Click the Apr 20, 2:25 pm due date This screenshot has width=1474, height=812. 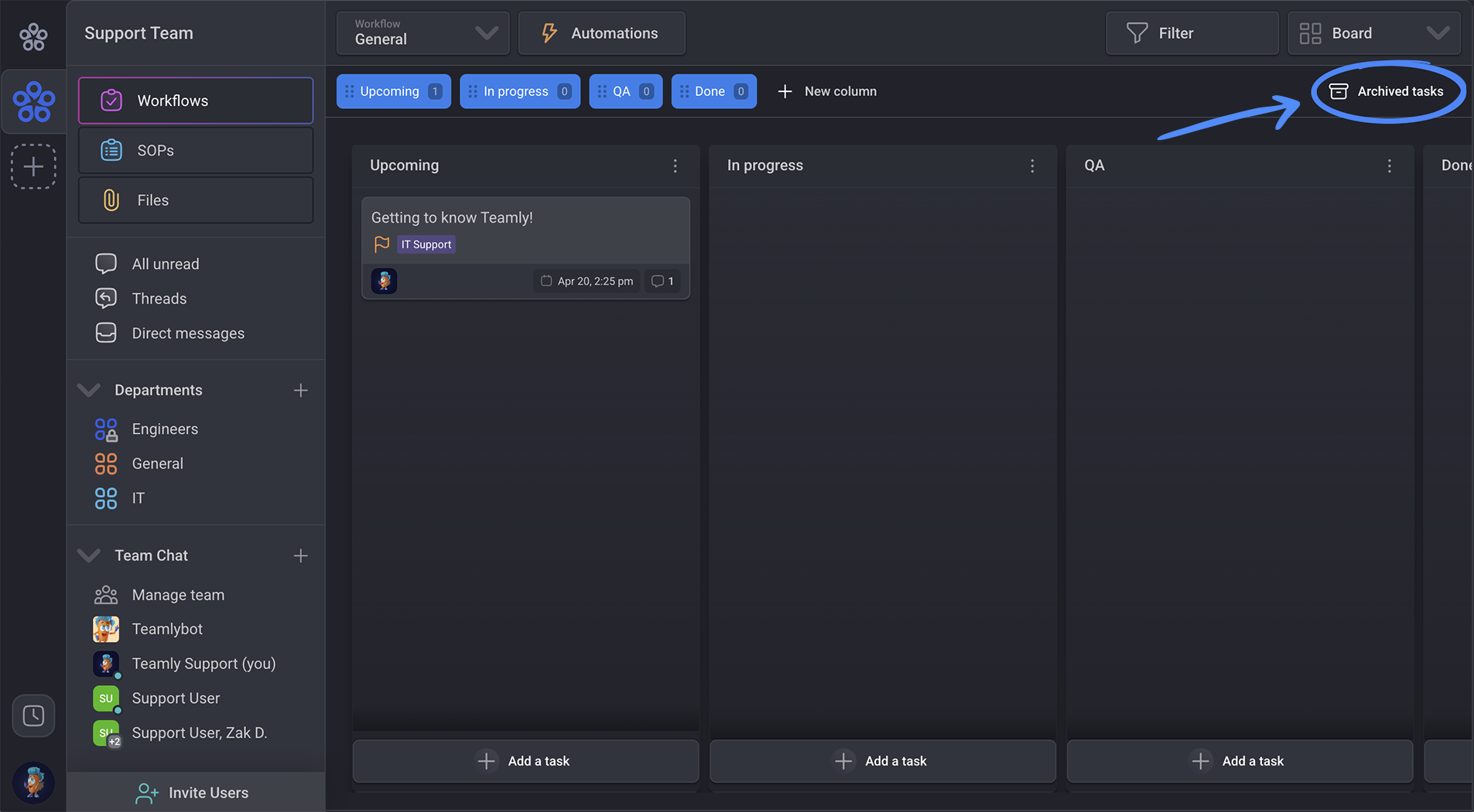coord(587,281)
